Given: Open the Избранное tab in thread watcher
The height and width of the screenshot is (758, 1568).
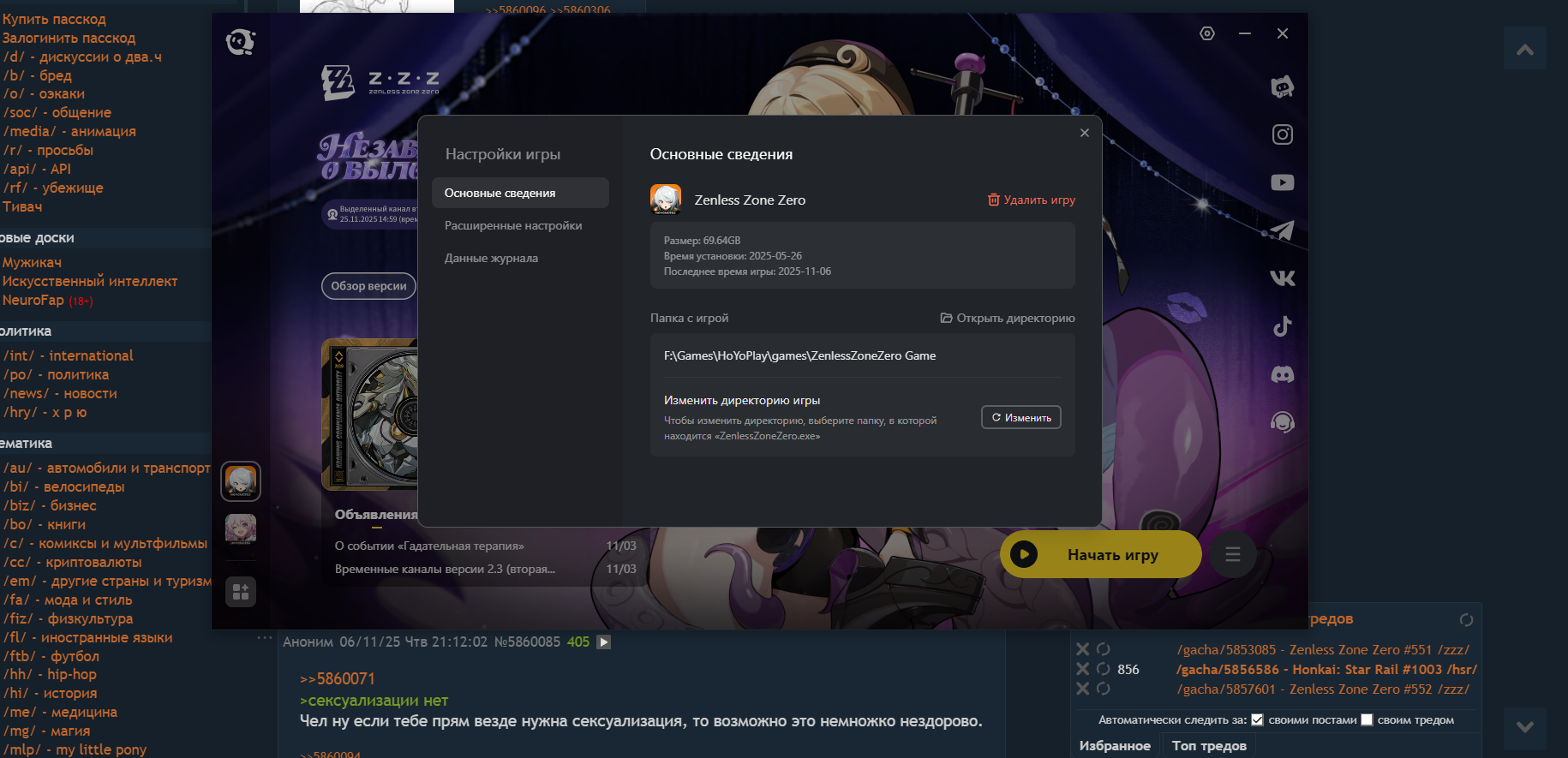Looking at the screenshot, I should click(1115, 746).
